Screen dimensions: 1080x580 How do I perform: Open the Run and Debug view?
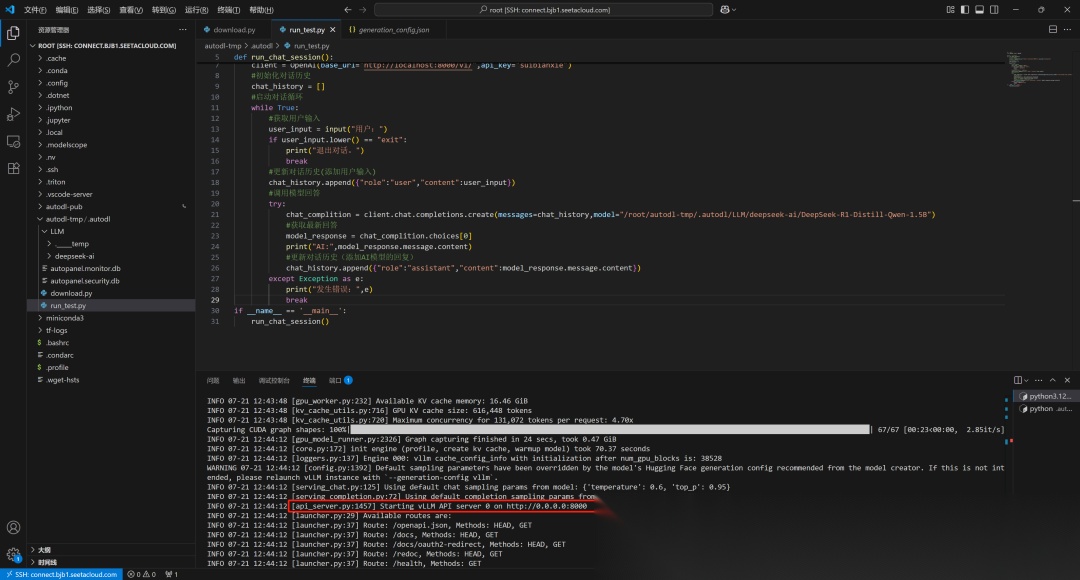pyautogui.click(x=13, y=114)
